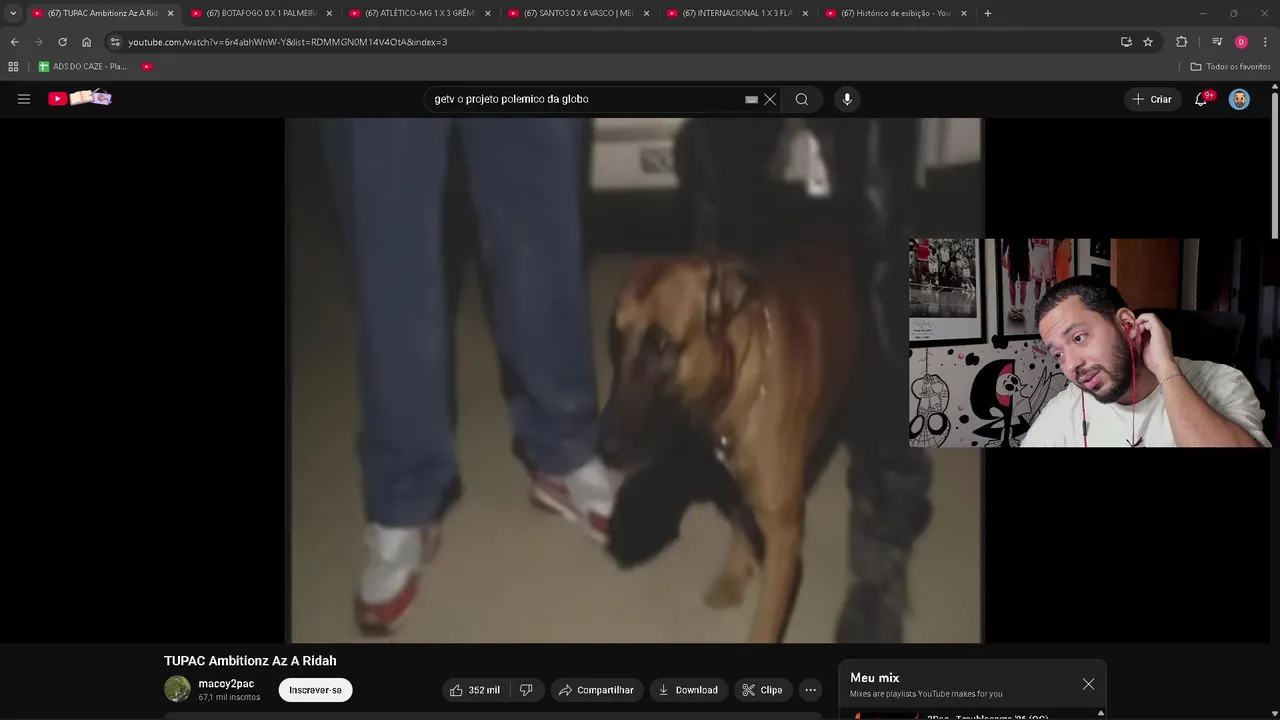
Task: Click the page vertical scrollbar
Action: [1275, 165]
